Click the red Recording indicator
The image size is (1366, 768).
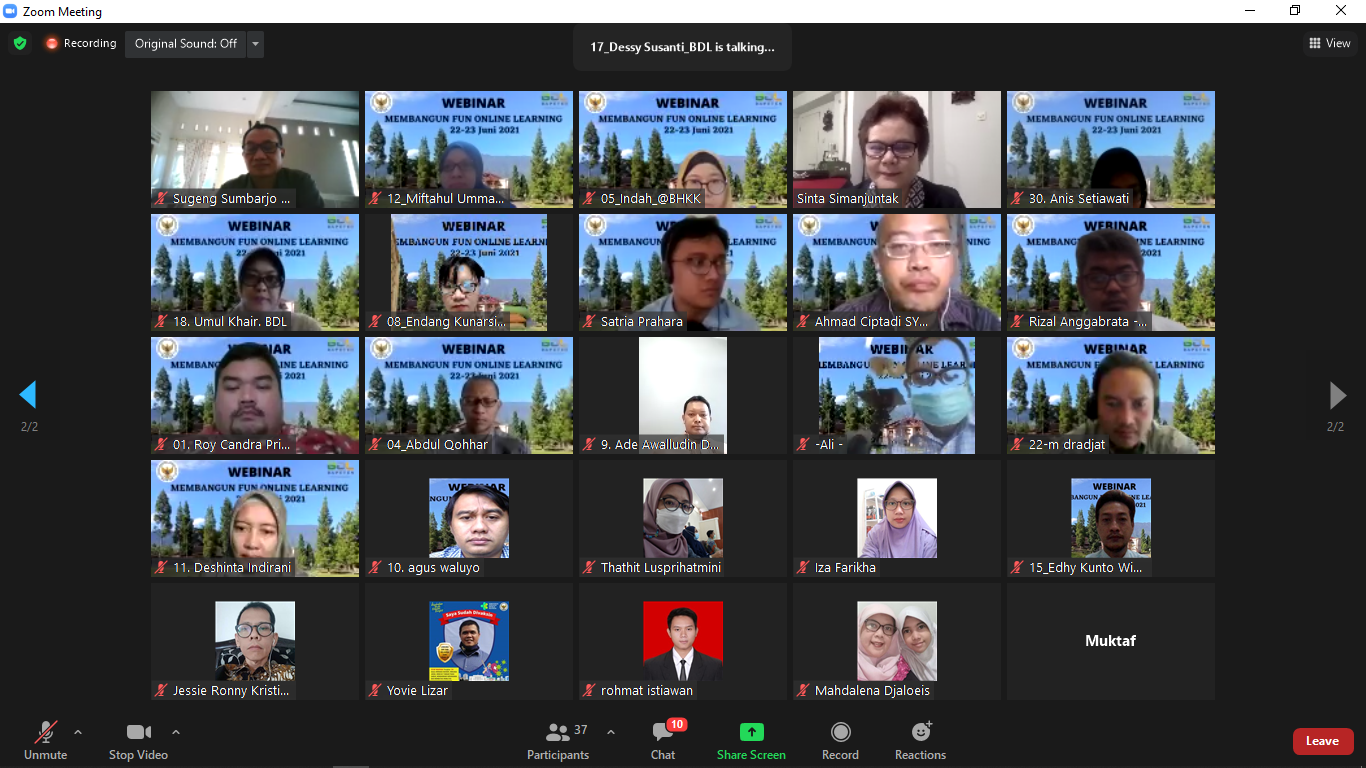(x=80, y=43)
